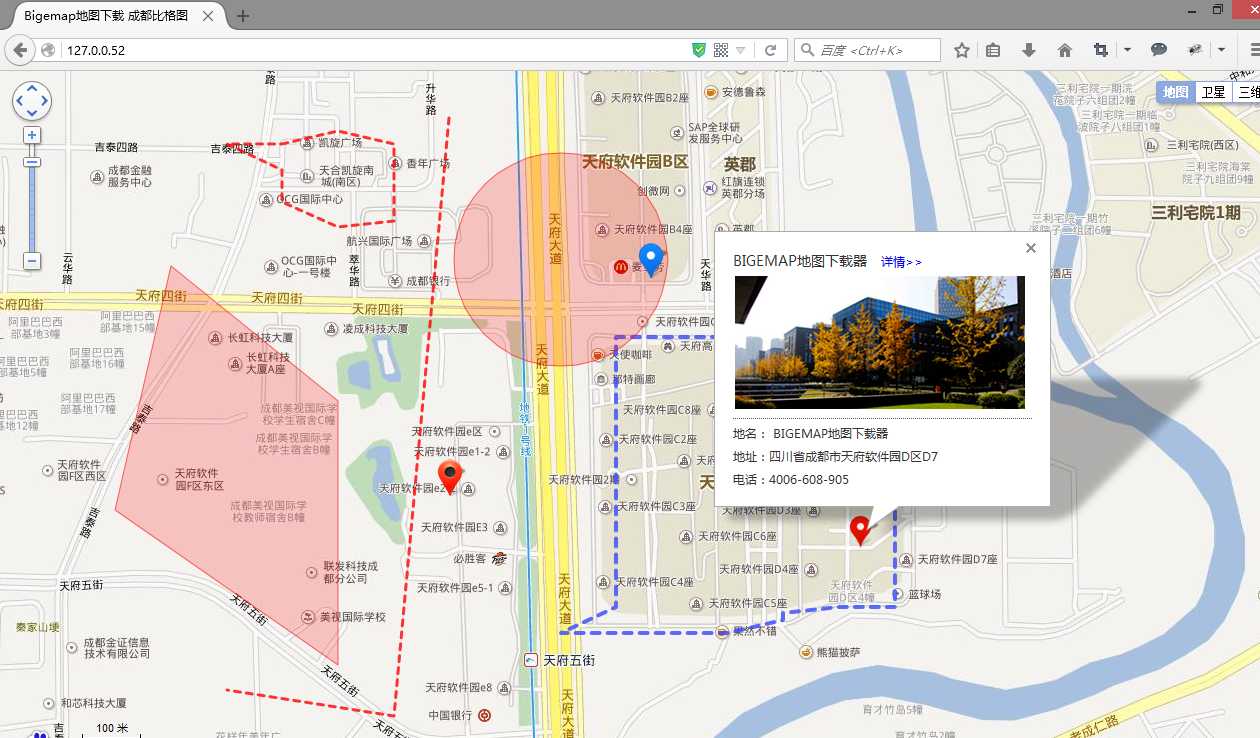Open a new tab with plus button
The width and height of the screenshot is (1260, 738).
(243, 16)
